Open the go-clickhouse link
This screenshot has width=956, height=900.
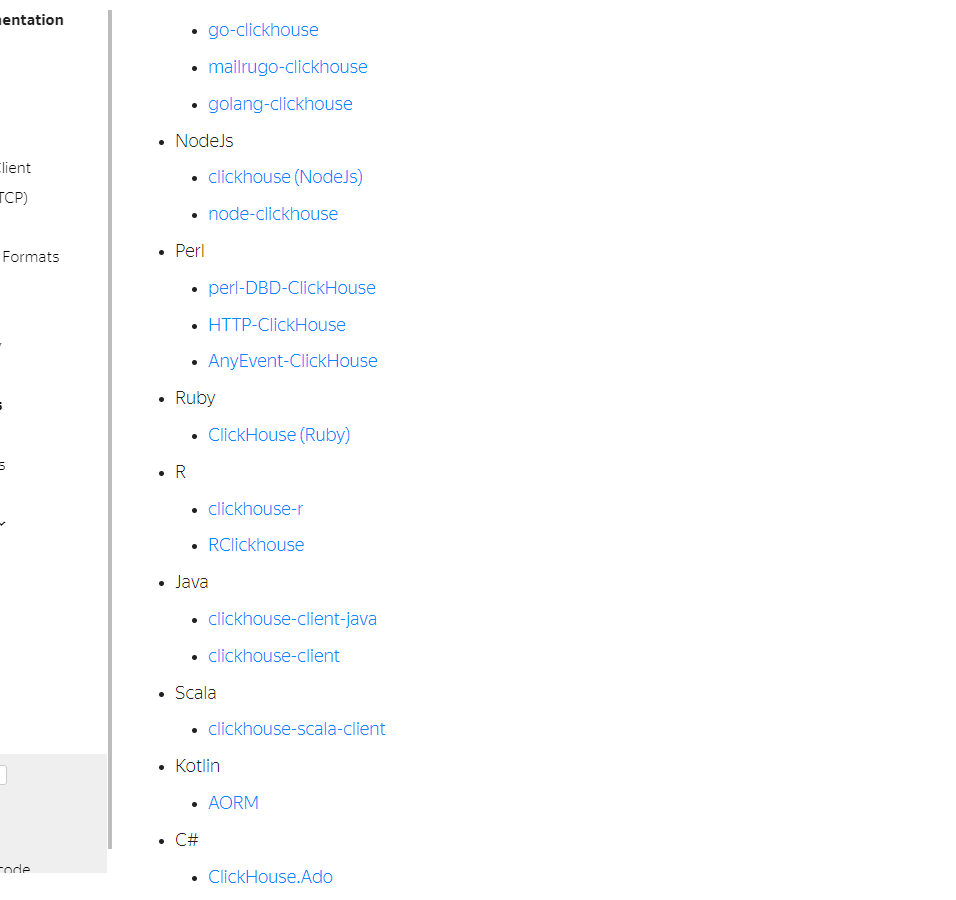[x=263, y=30]
